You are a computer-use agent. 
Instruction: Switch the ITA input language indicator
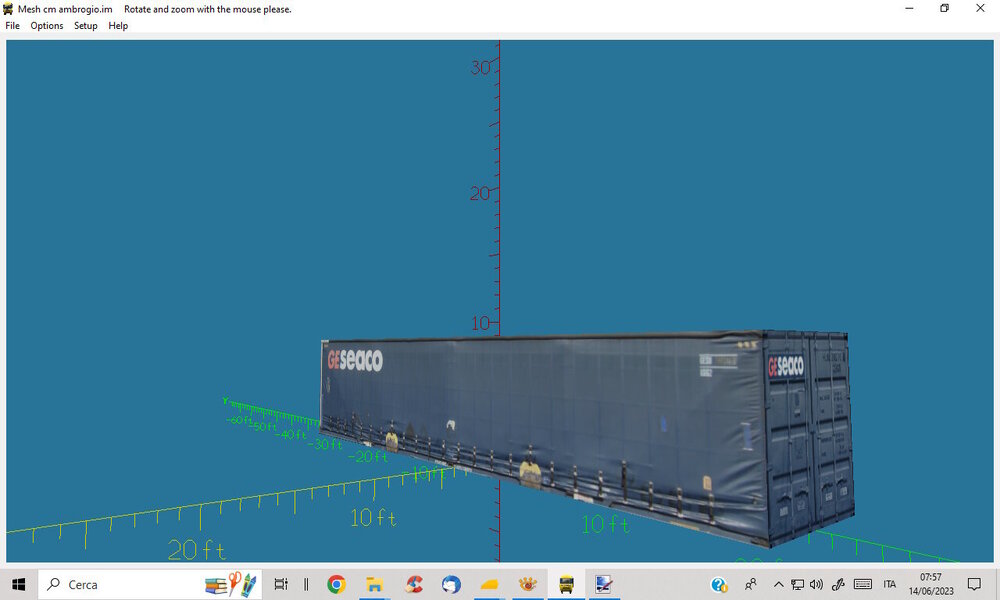890,584
